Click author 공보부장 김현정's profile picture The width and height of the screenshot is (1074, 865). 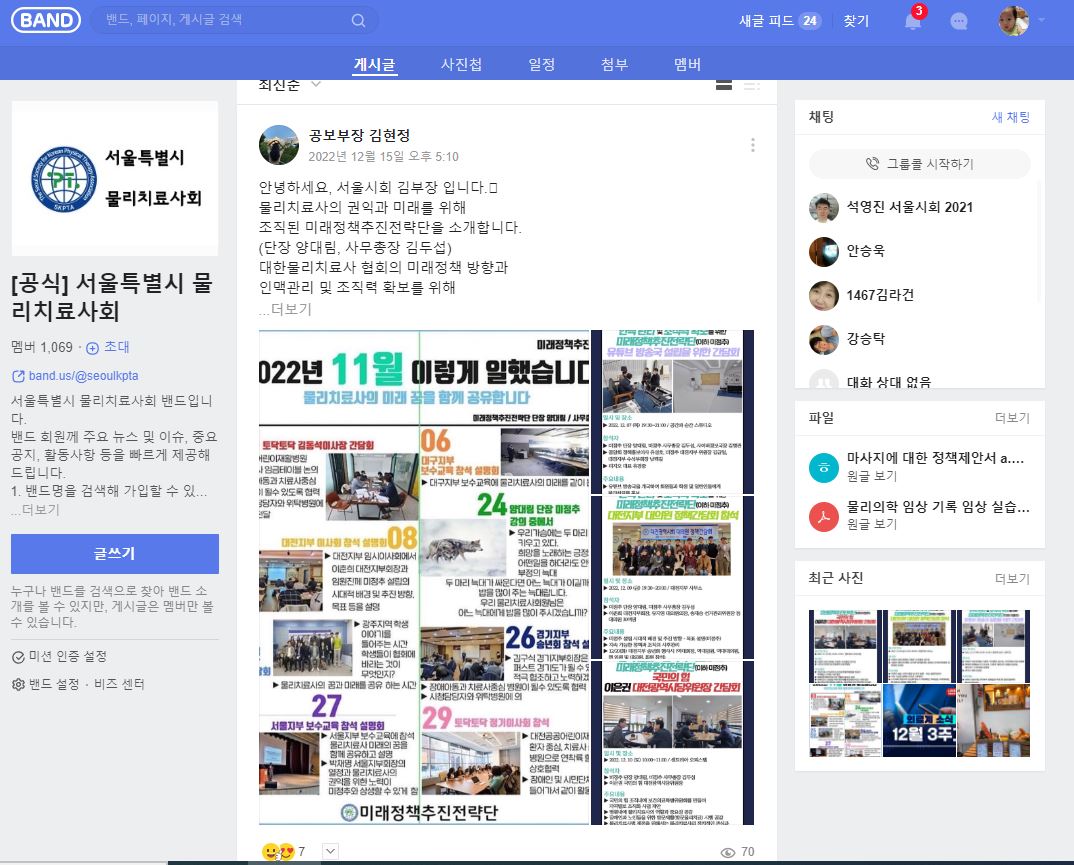click(279, 145)
